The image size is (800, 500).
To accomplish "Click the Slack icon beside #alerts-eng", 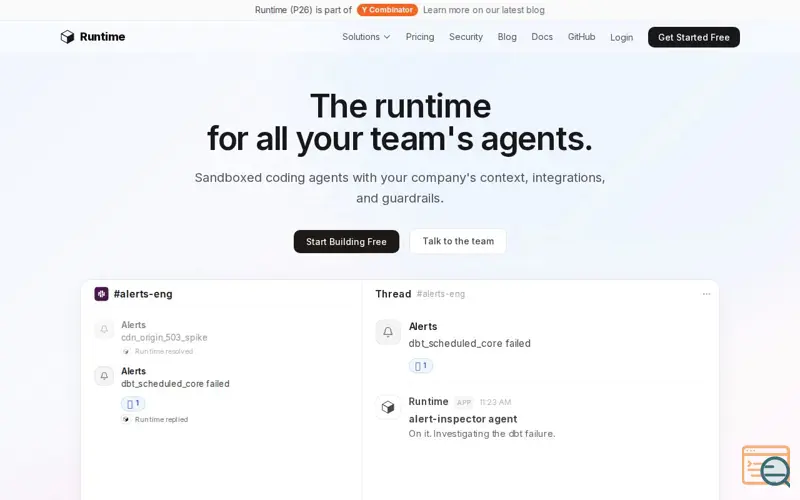I will tap(102, 294).
